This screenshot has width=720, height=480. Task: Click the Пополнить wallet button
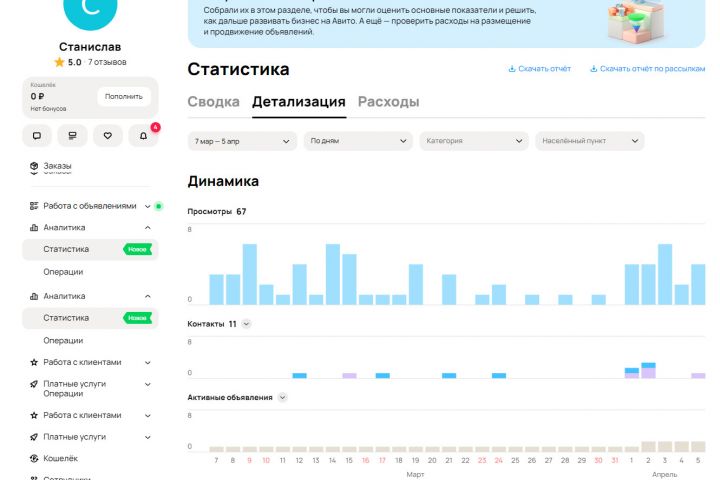coord(124,96)
